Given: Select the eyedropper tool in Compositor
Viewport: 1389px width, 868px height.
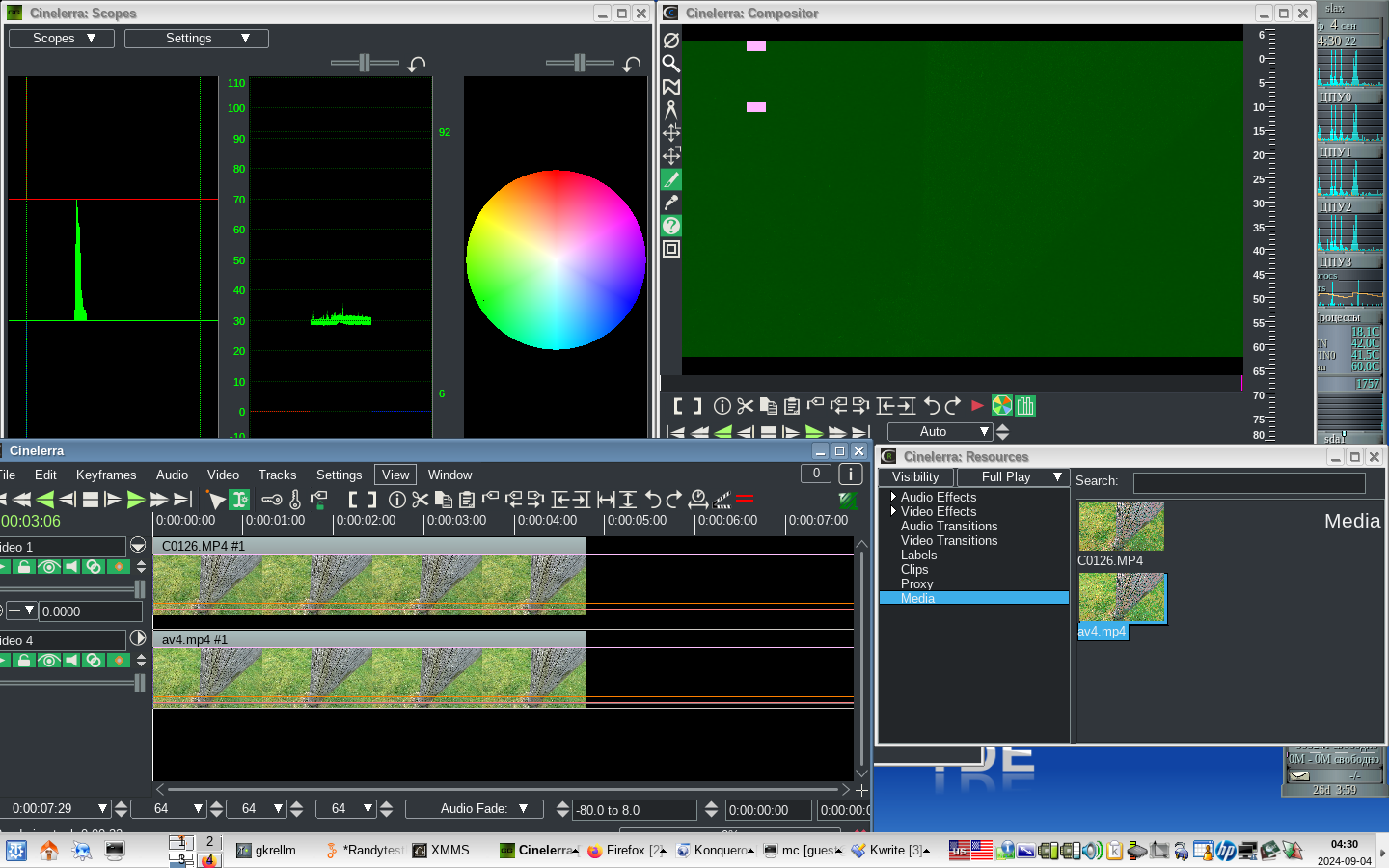Looking at the screenshot, I should coord(671,203).
